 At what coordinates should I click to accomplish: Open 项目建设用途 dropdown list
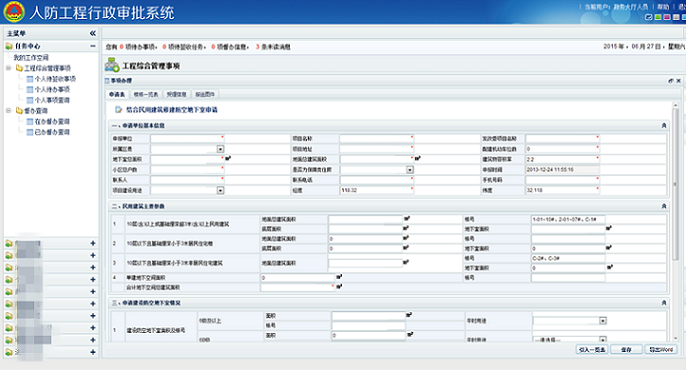tap(220, 191)
